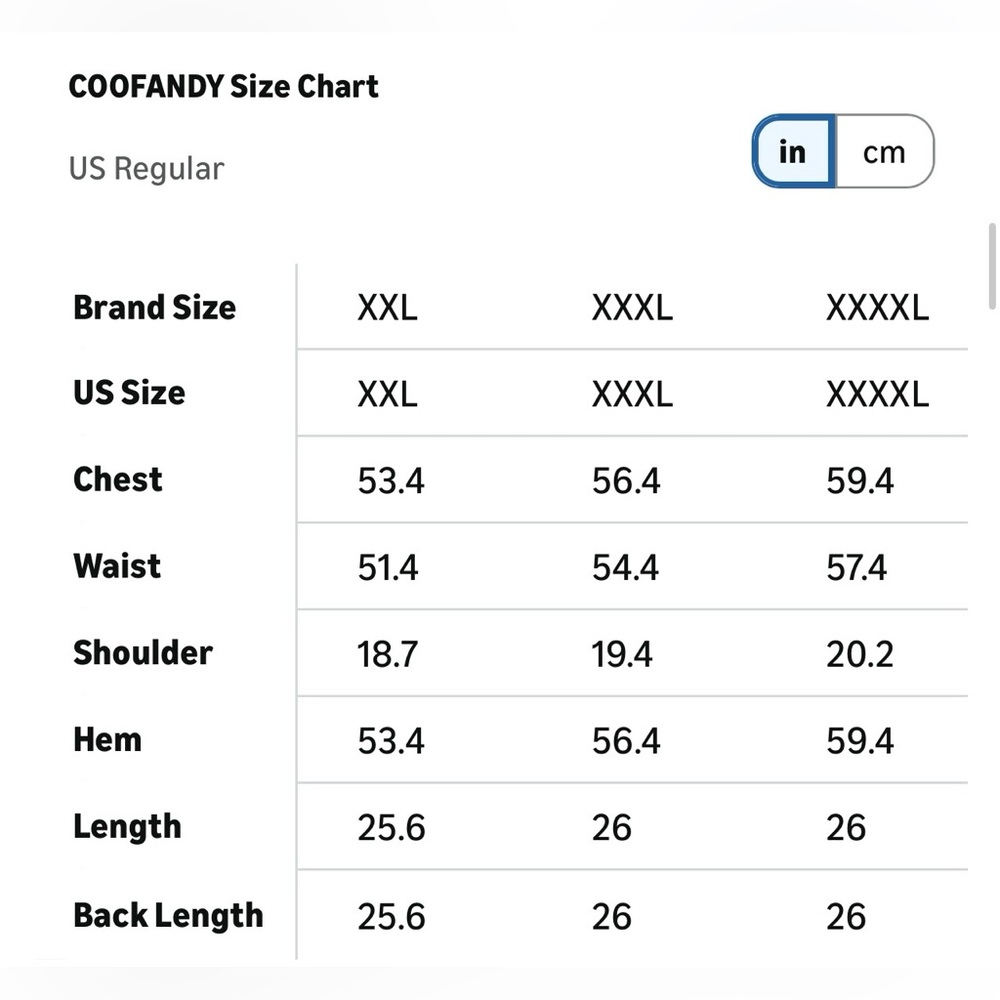
Task: Click the XXXL US Size cell
Action: tap(632, 394)
